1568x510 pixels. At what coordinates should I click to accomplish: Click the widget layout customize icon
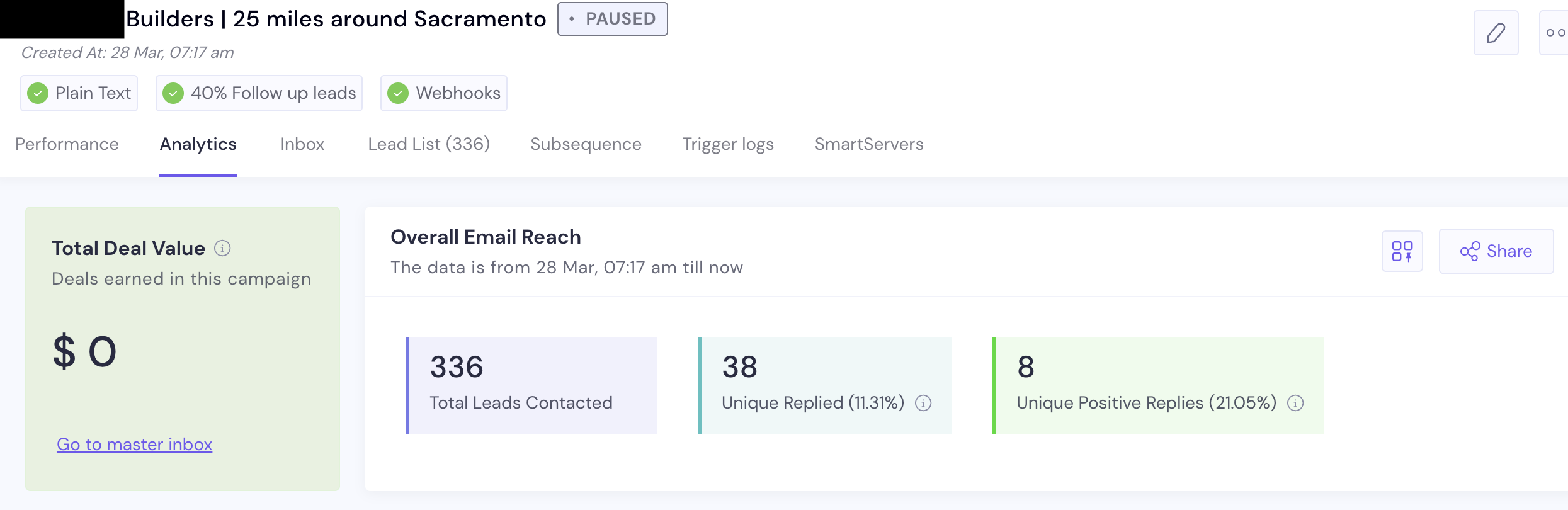click(1402, 251)
